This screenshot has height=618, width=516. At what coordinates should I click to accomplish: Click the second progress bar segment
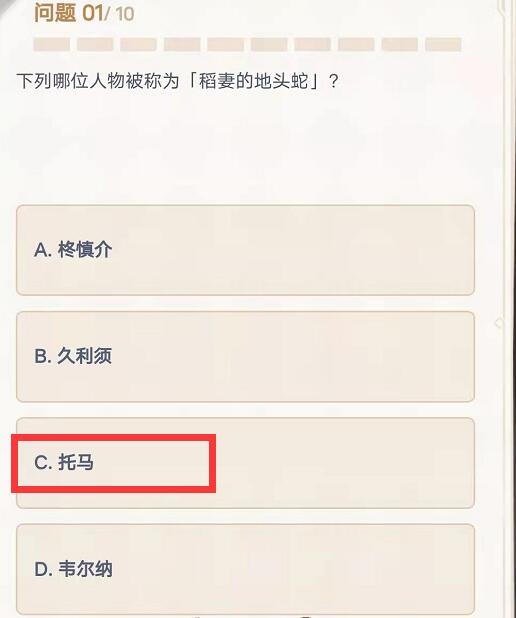[95, 45]
